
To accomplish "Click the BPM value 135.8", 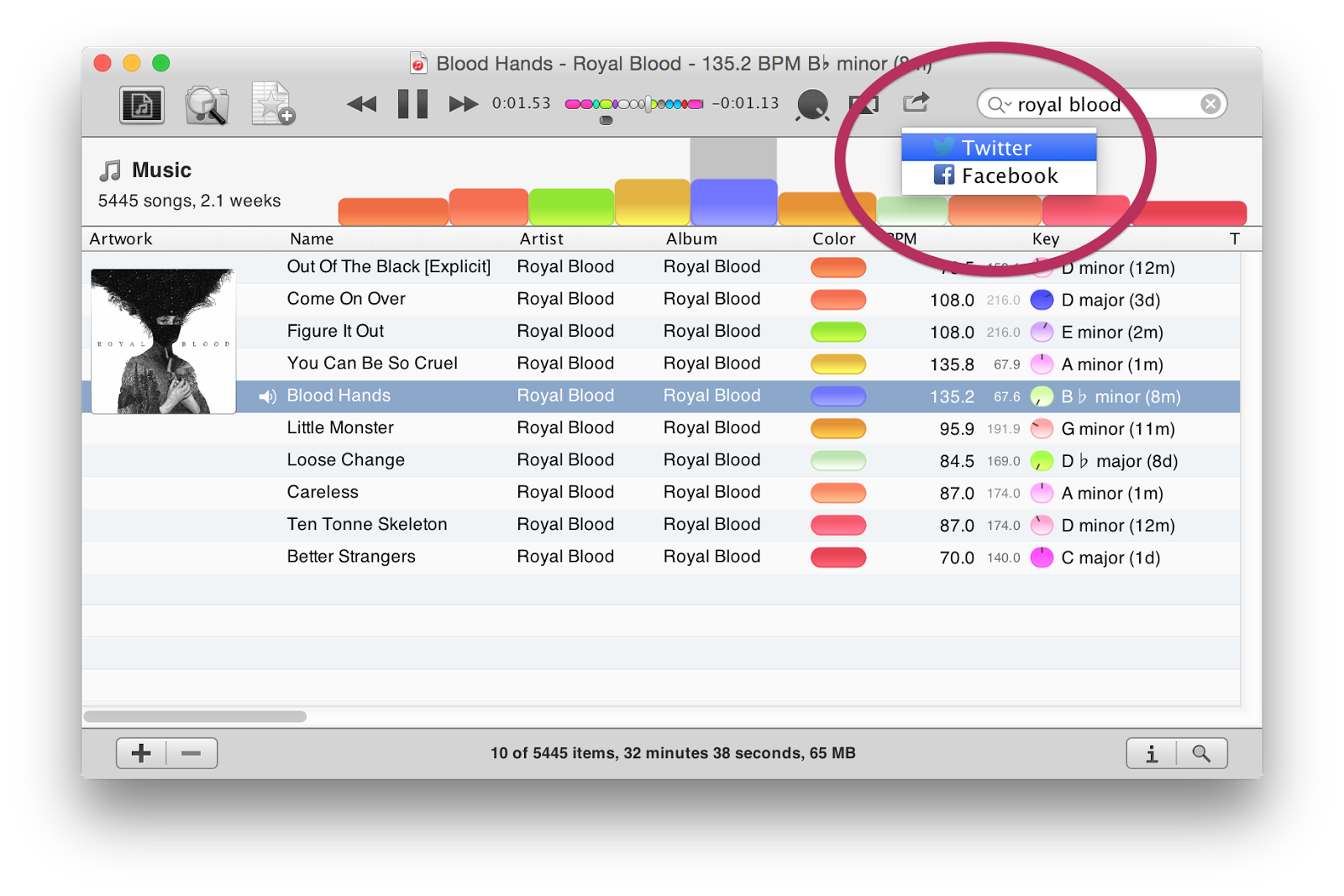I will click(952, 364).
